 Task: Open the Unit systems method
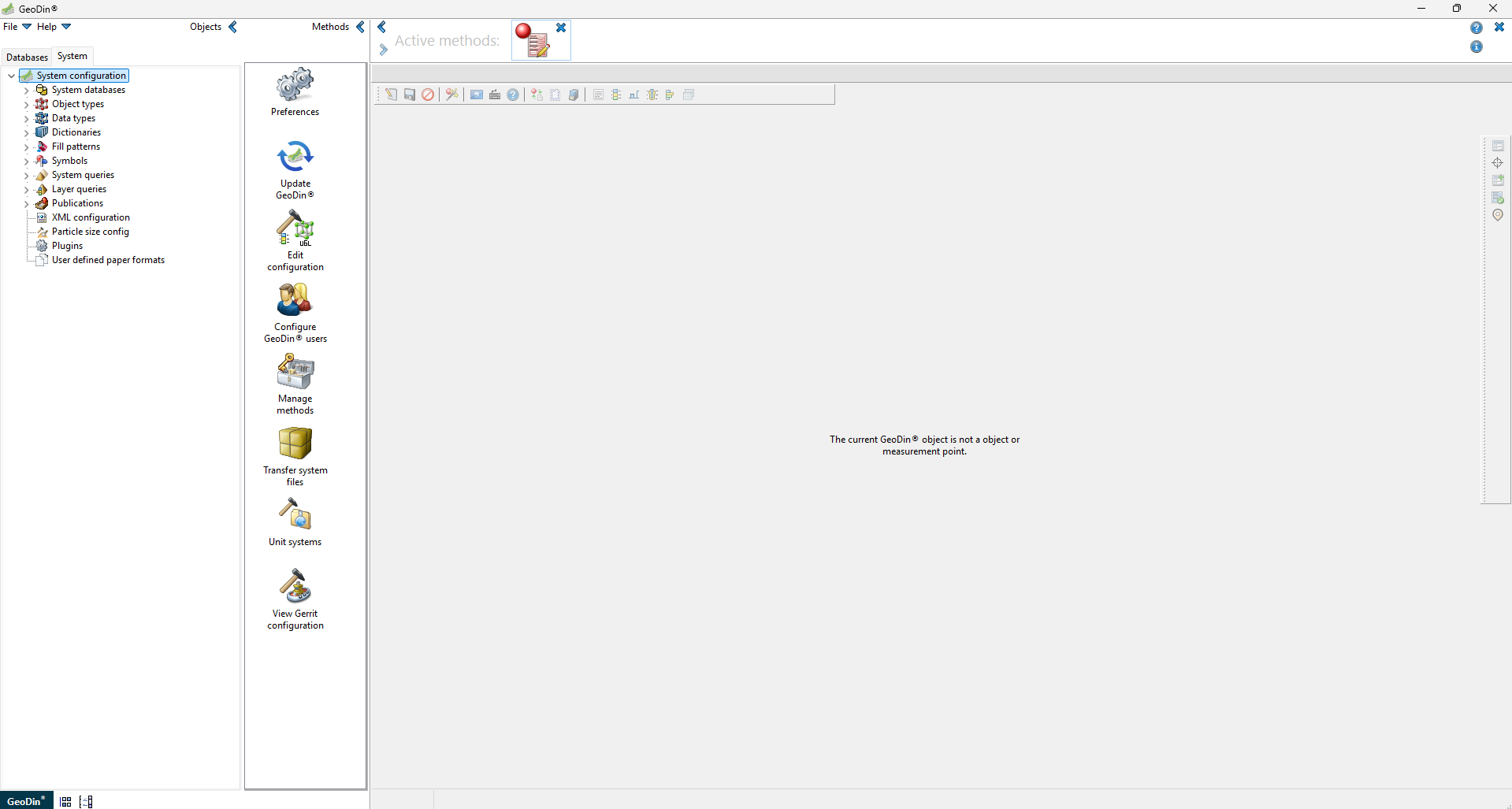295,516
